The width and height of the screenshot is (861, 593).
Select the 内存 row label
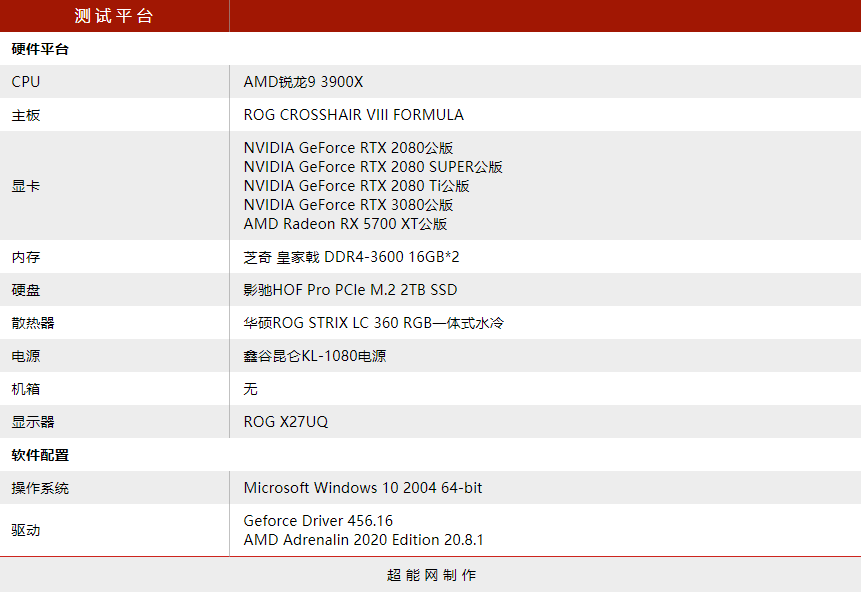[x=22, y=256]
